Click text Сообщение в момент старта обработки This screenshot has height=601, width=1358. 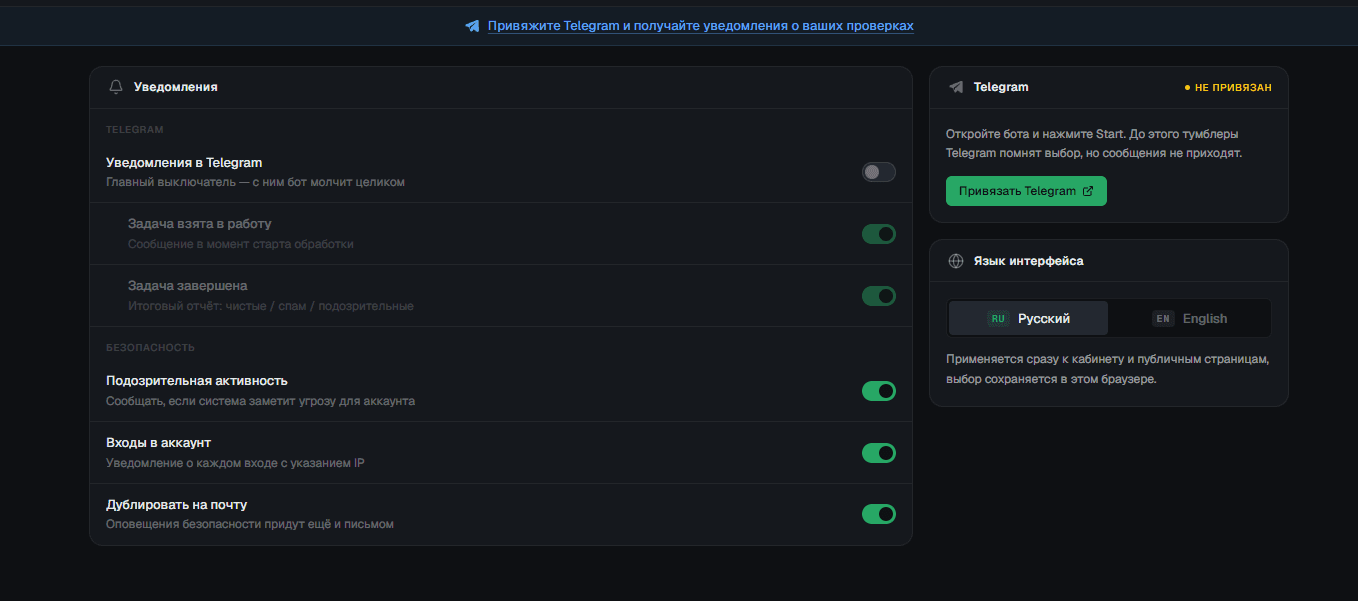coord(241,244)
